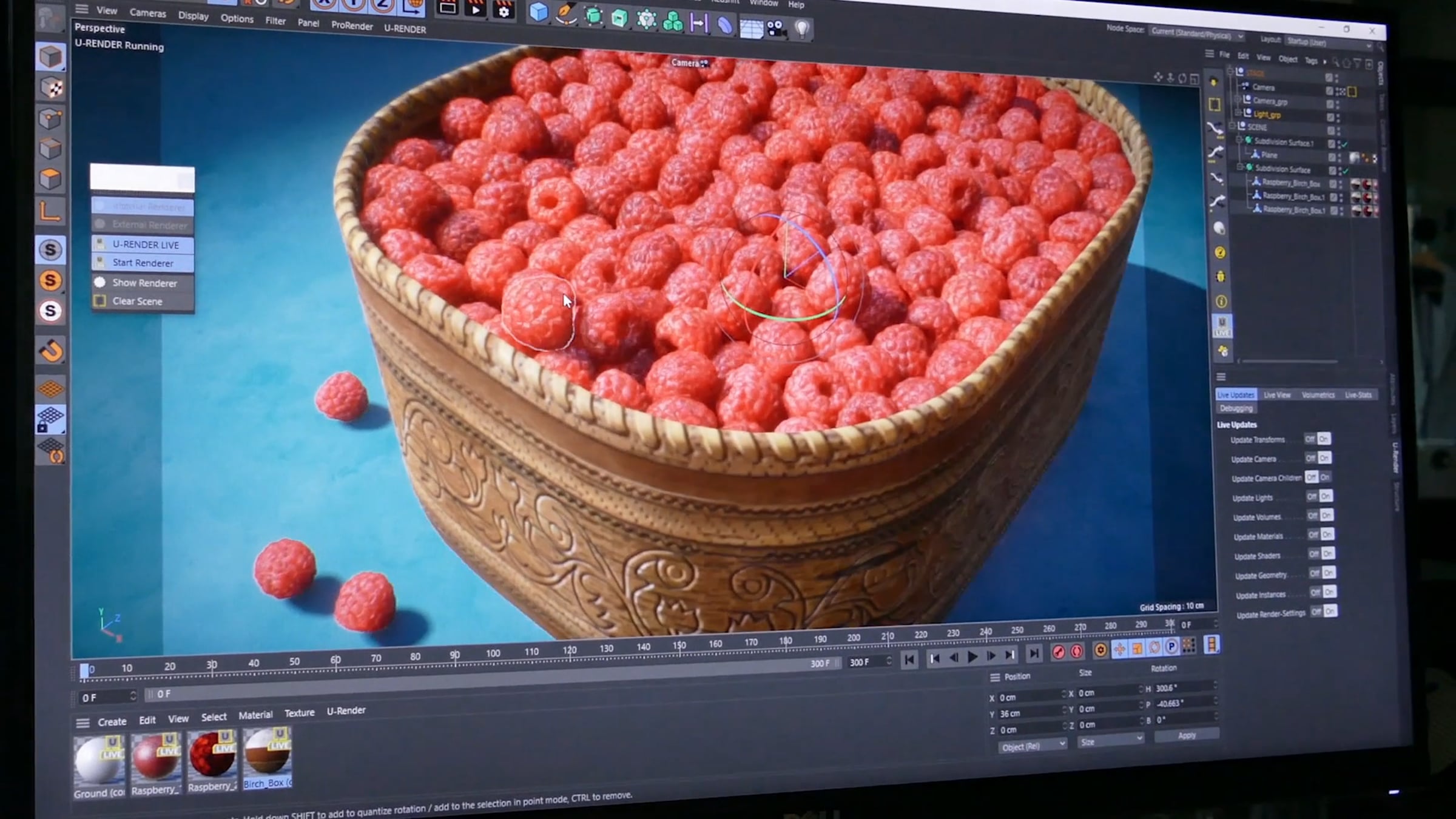Open the Layout dropdown

[1327, 42]
